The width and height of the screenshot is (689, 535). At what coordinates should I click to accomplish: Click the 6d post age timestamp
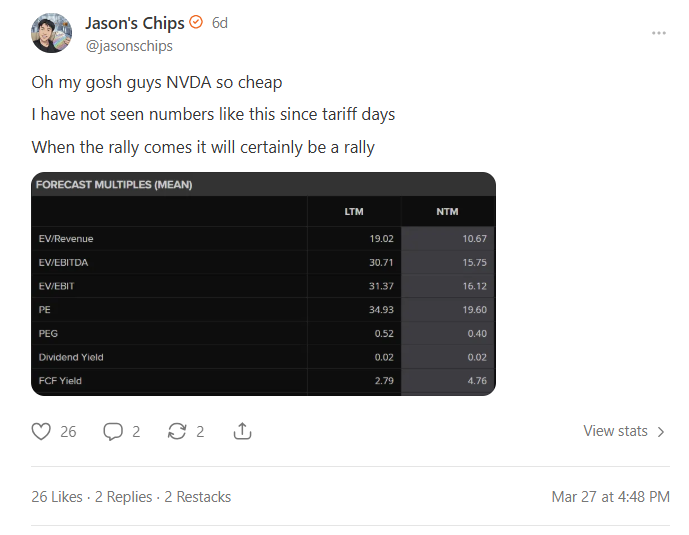(x=220, y=23)
